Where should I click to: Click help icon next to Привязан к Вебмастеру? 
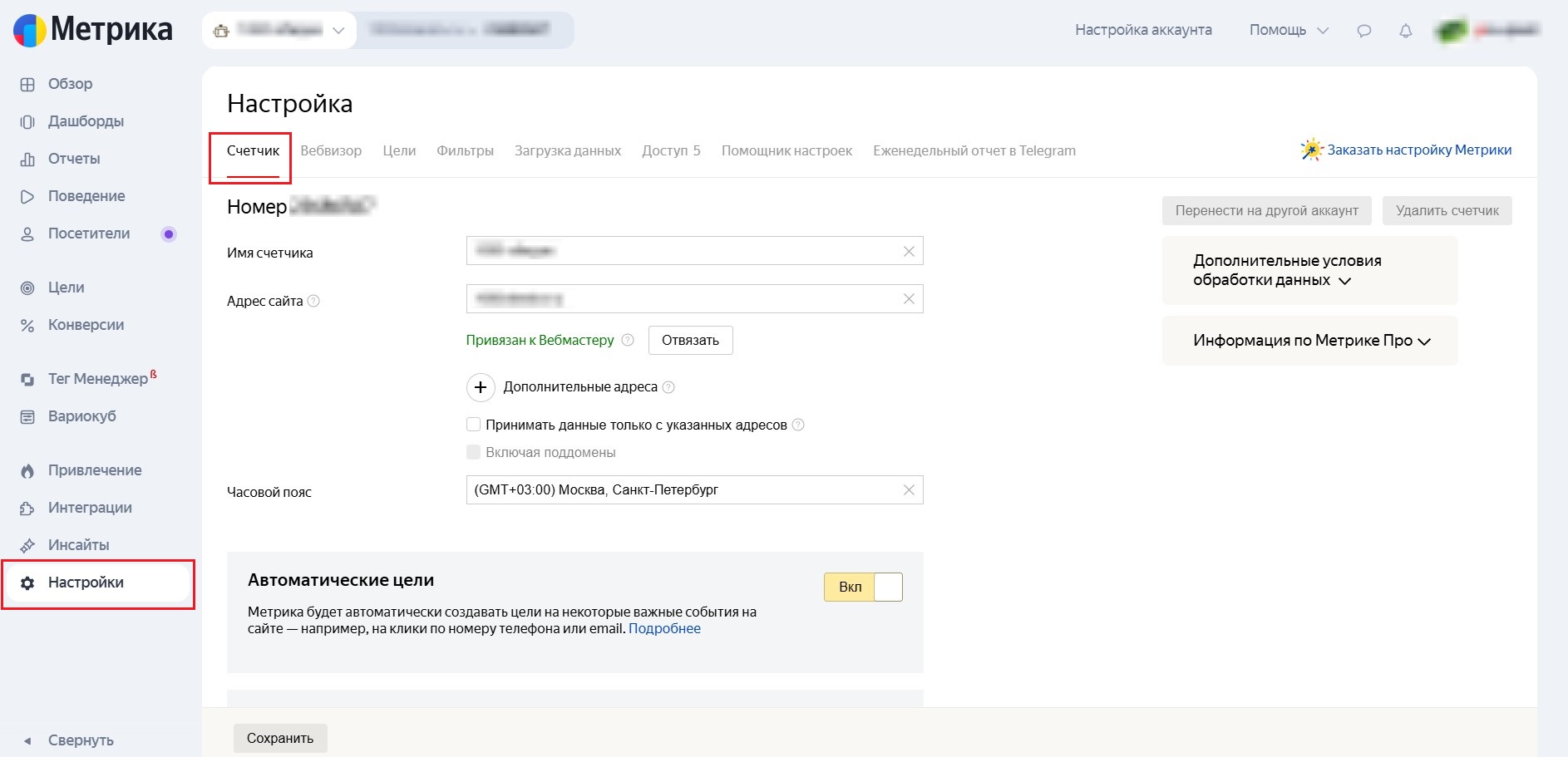(x=628, y=340)
